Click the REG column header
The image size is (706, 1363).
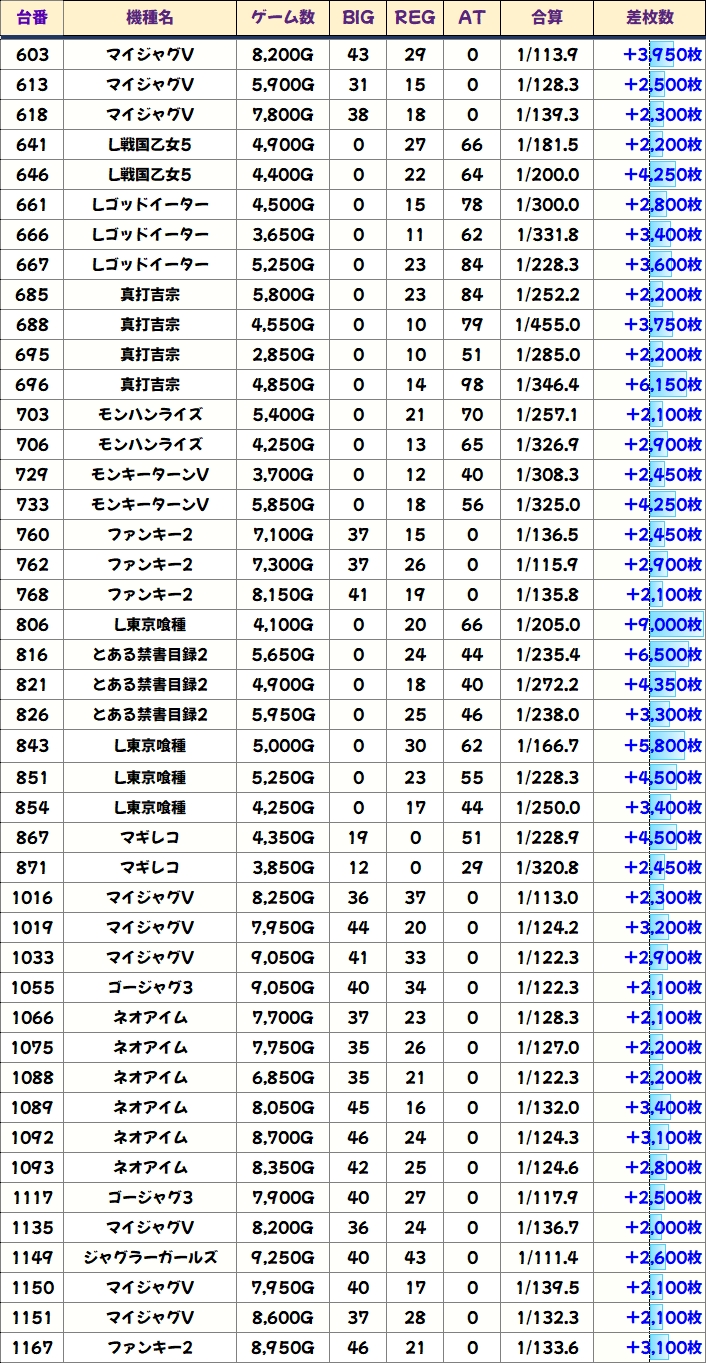415,18
